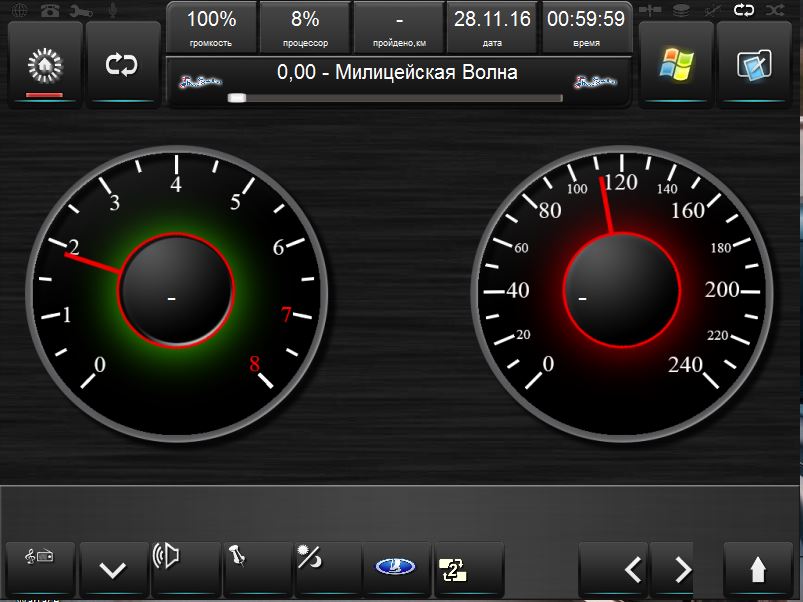Click the pushpin icon button
This screenshot has height=602, width=803.
(x=256, y=568)
